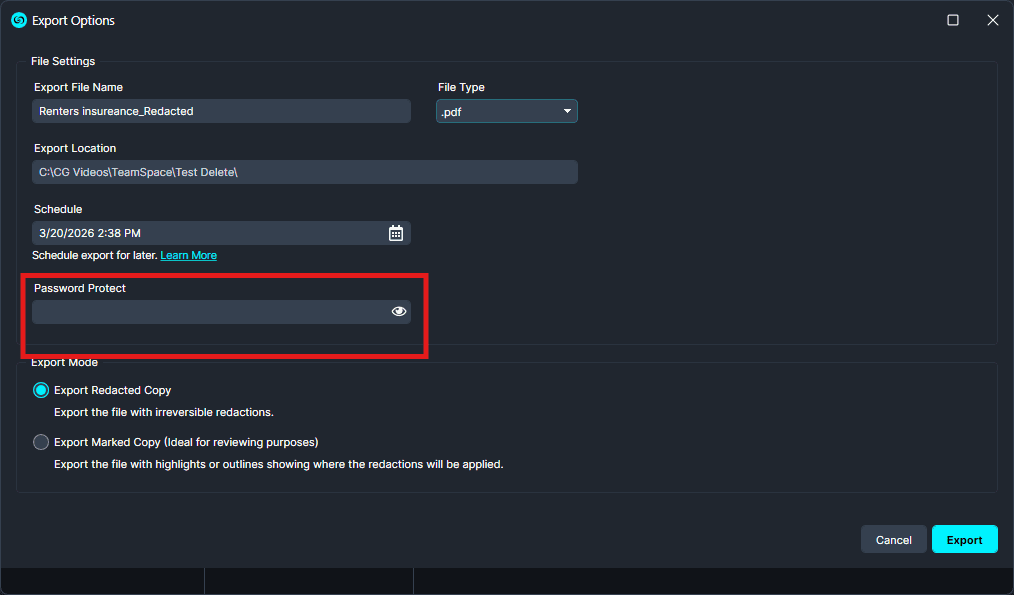Screen dimensions: 1014x595
Task: Select Export Marked Copy radio button
Action: pos(41,442)
